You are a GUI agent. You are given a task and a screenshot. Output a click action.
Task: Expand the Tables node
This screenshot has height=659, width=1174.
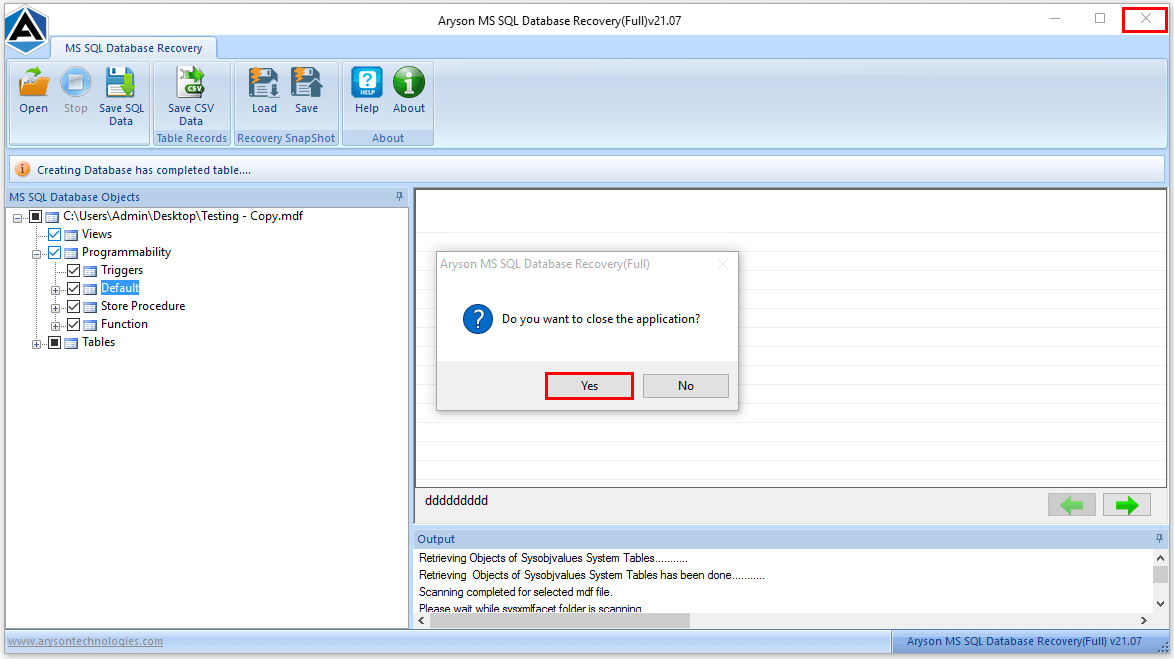[x=36, y=344]
